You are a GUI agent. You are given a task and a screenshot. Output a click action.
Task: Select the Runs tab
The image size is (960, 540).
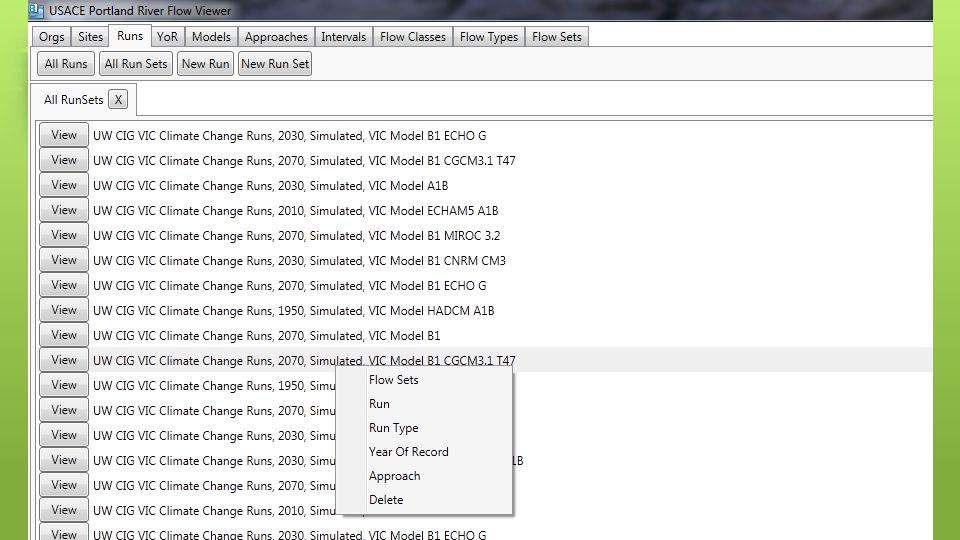coord(130,36)
